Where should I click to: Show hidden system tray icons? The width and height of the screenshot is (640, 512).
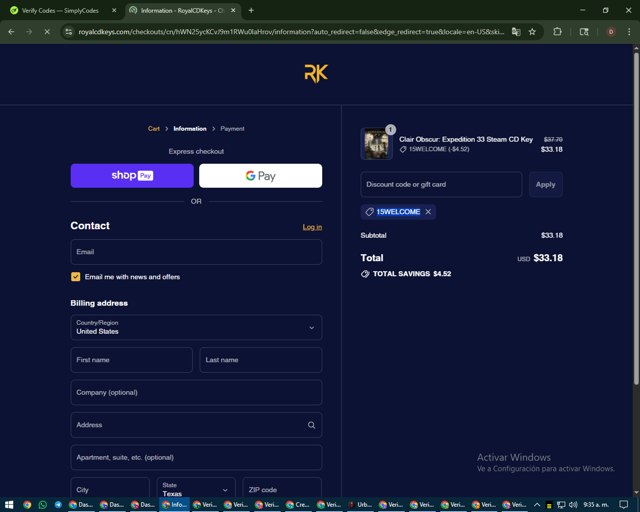pos(537,505)
